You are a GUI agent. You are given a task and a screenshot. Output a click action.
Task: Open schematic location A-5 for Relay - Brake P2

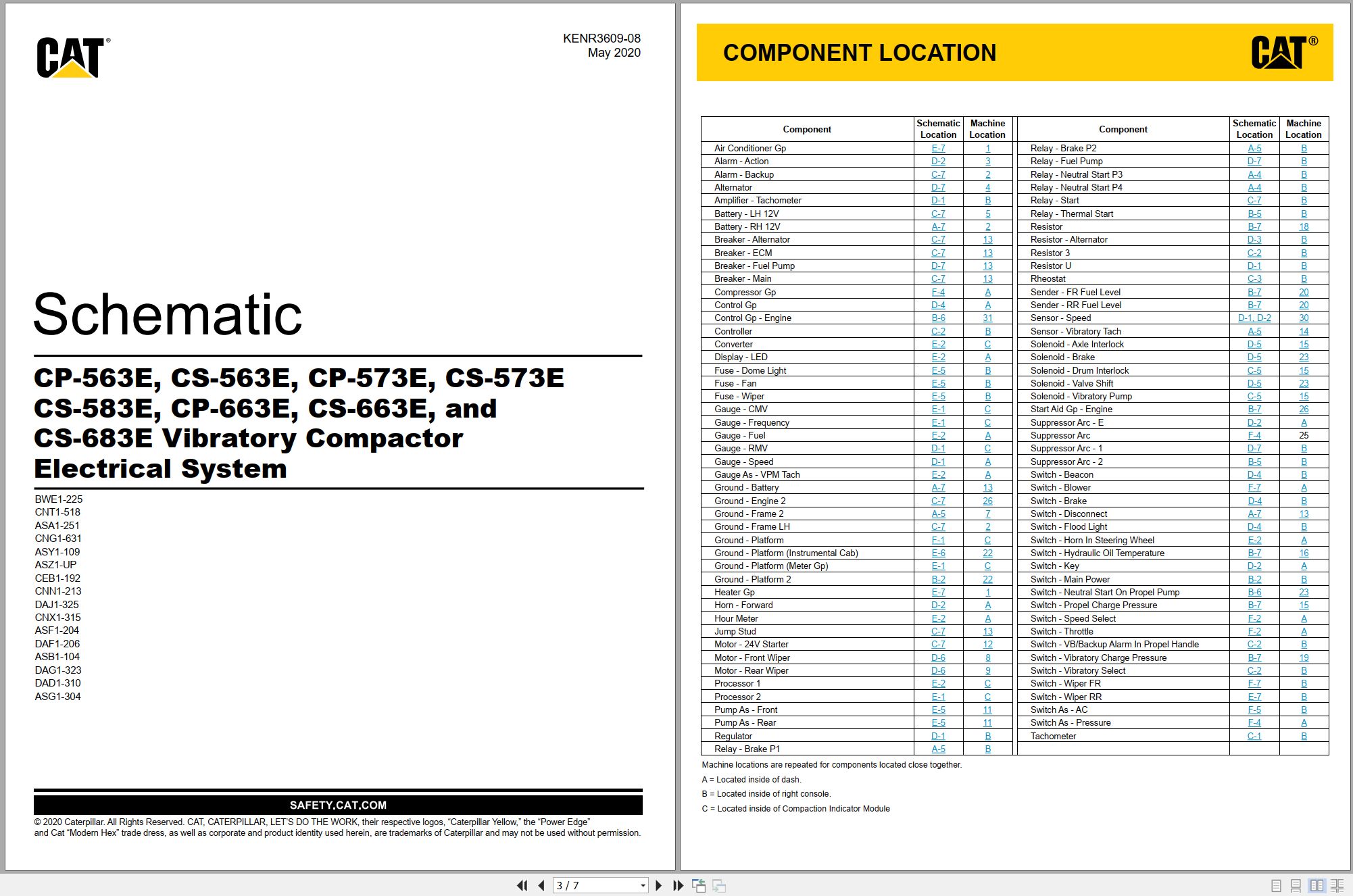point(1254,148)
